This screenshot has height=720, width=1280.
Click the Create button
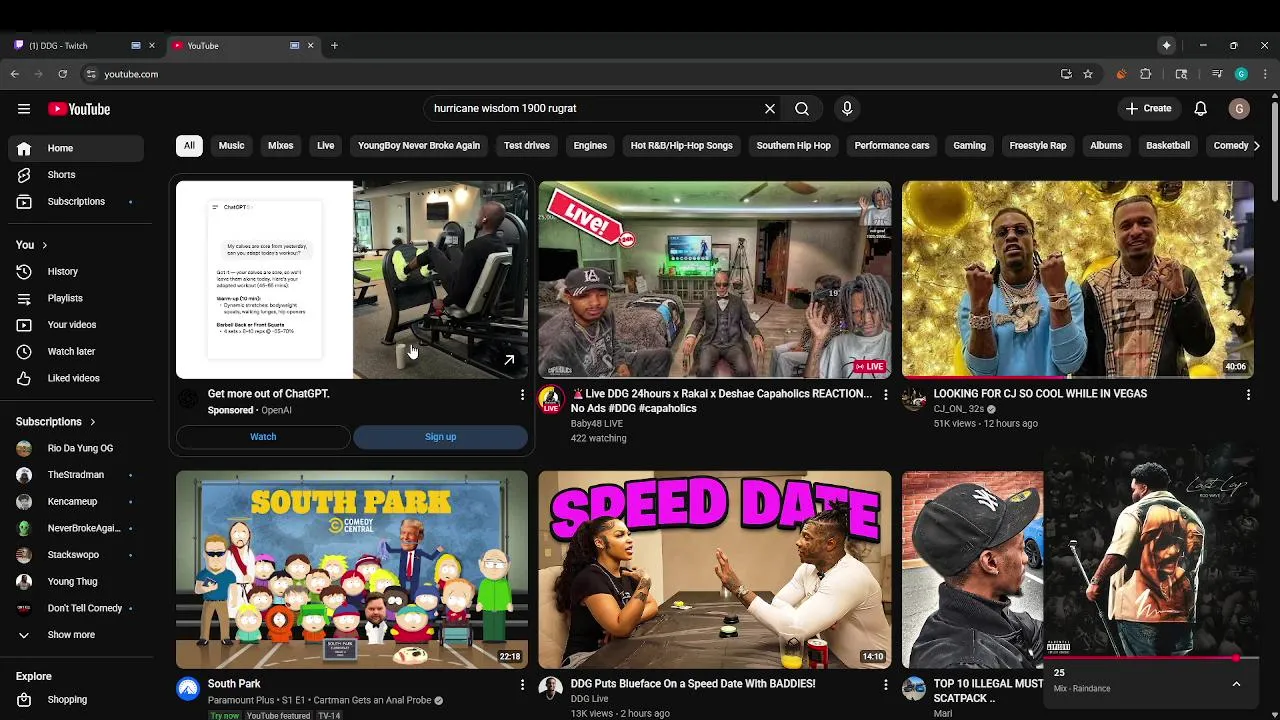coord(1148,109)
